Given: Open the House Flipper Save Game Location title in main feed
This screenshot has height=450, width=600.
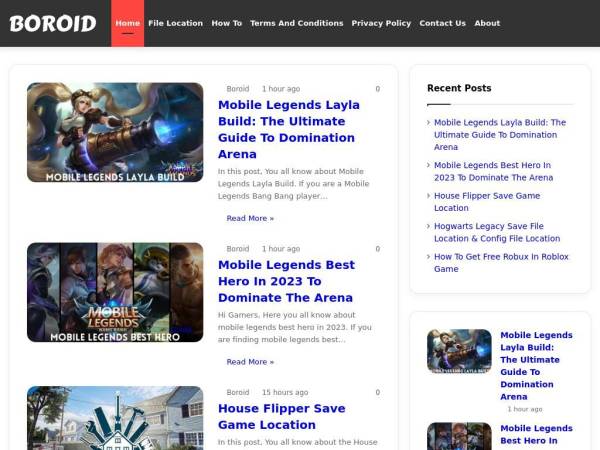Looking at the screenshot, I should pos(282,417).
